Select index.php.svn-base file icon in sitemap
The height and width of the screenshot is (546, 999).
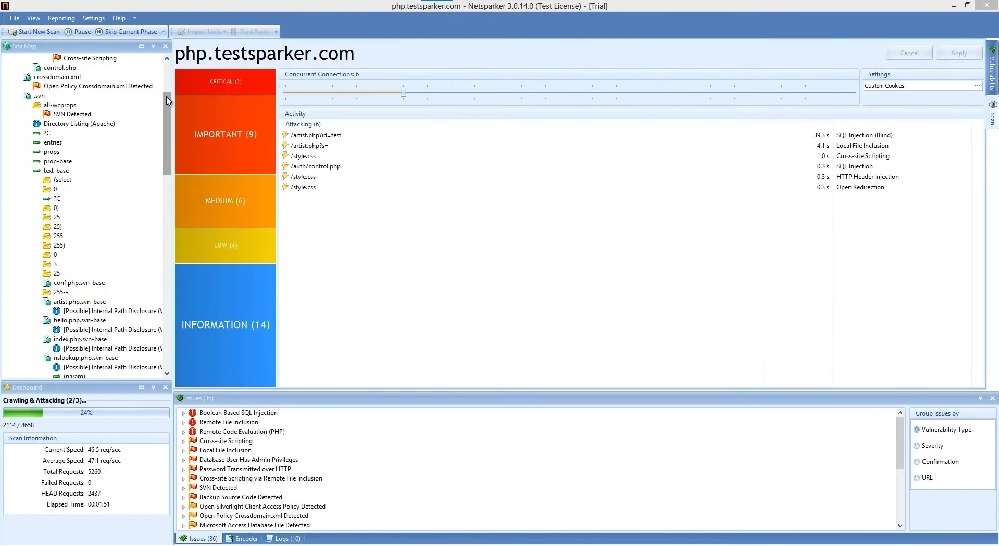click(47, 340)
